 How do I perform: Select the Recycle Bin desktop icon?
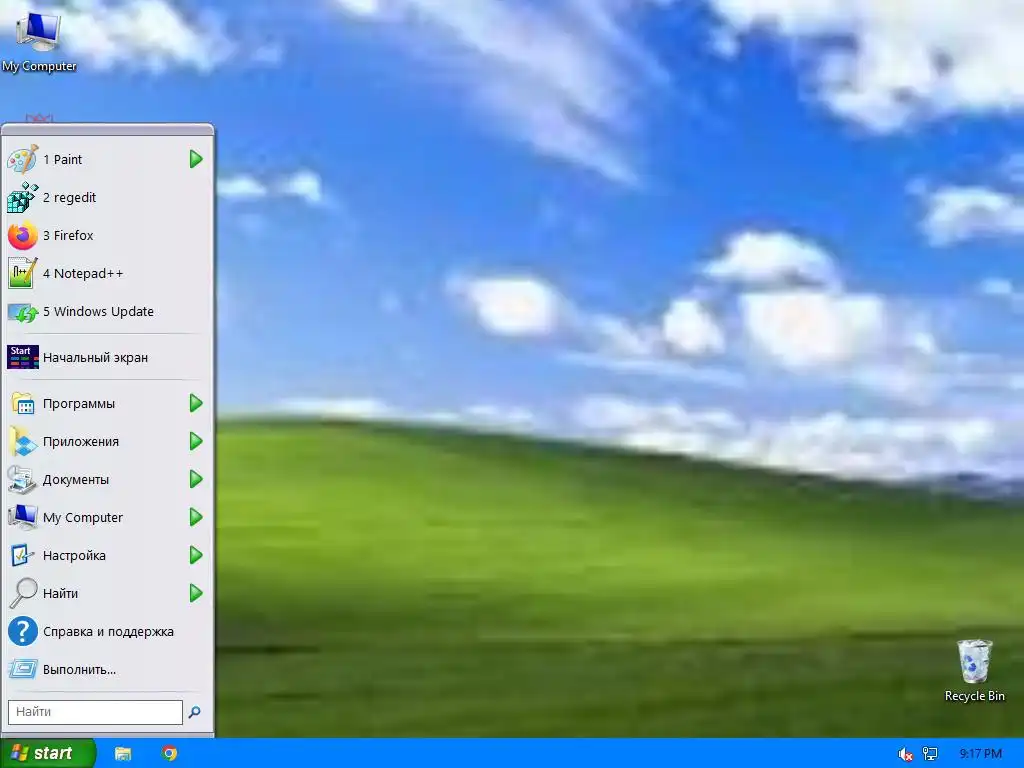click(974, 670)
